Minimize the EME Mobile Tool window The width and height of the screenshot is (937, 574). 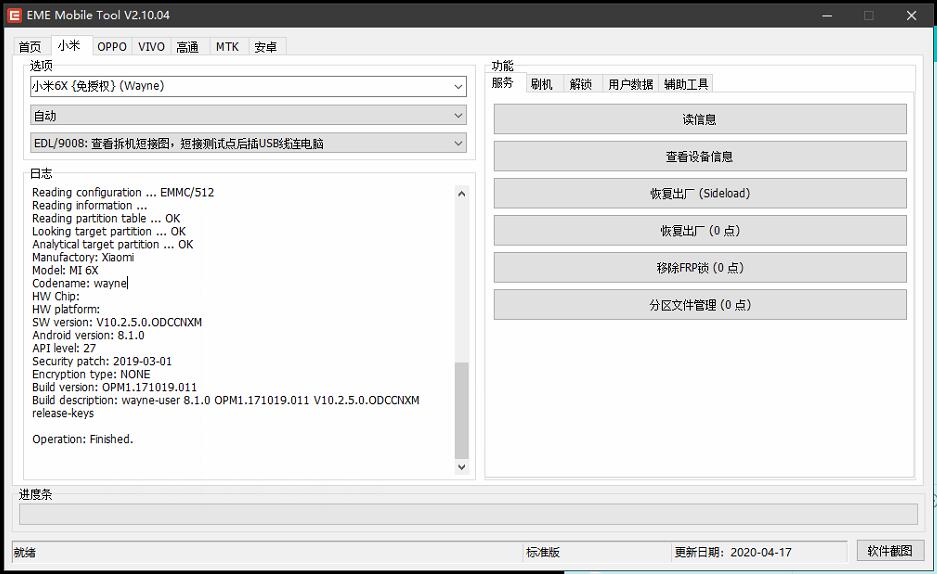827,16
